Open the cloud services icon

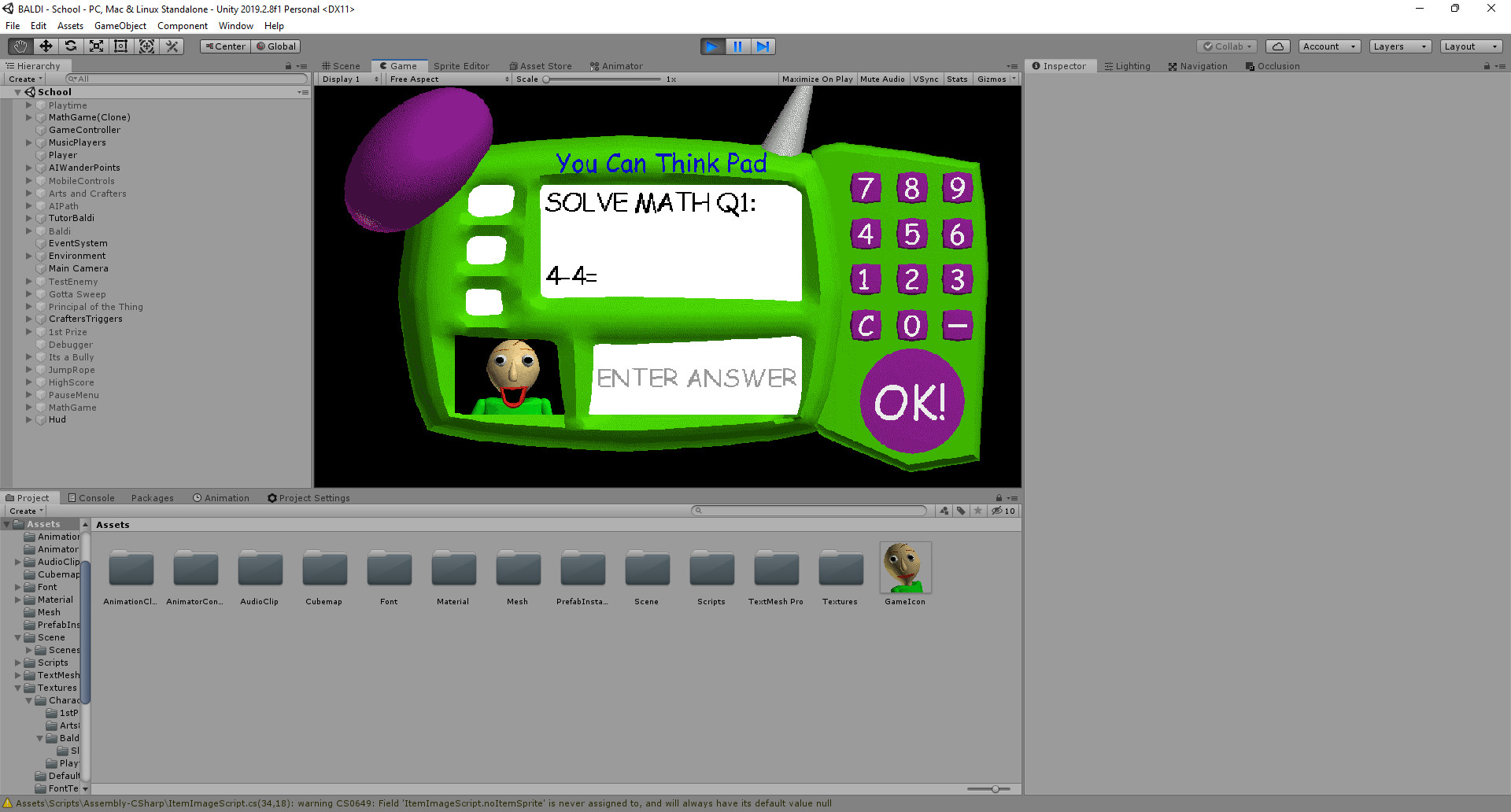coord(1278,46)
